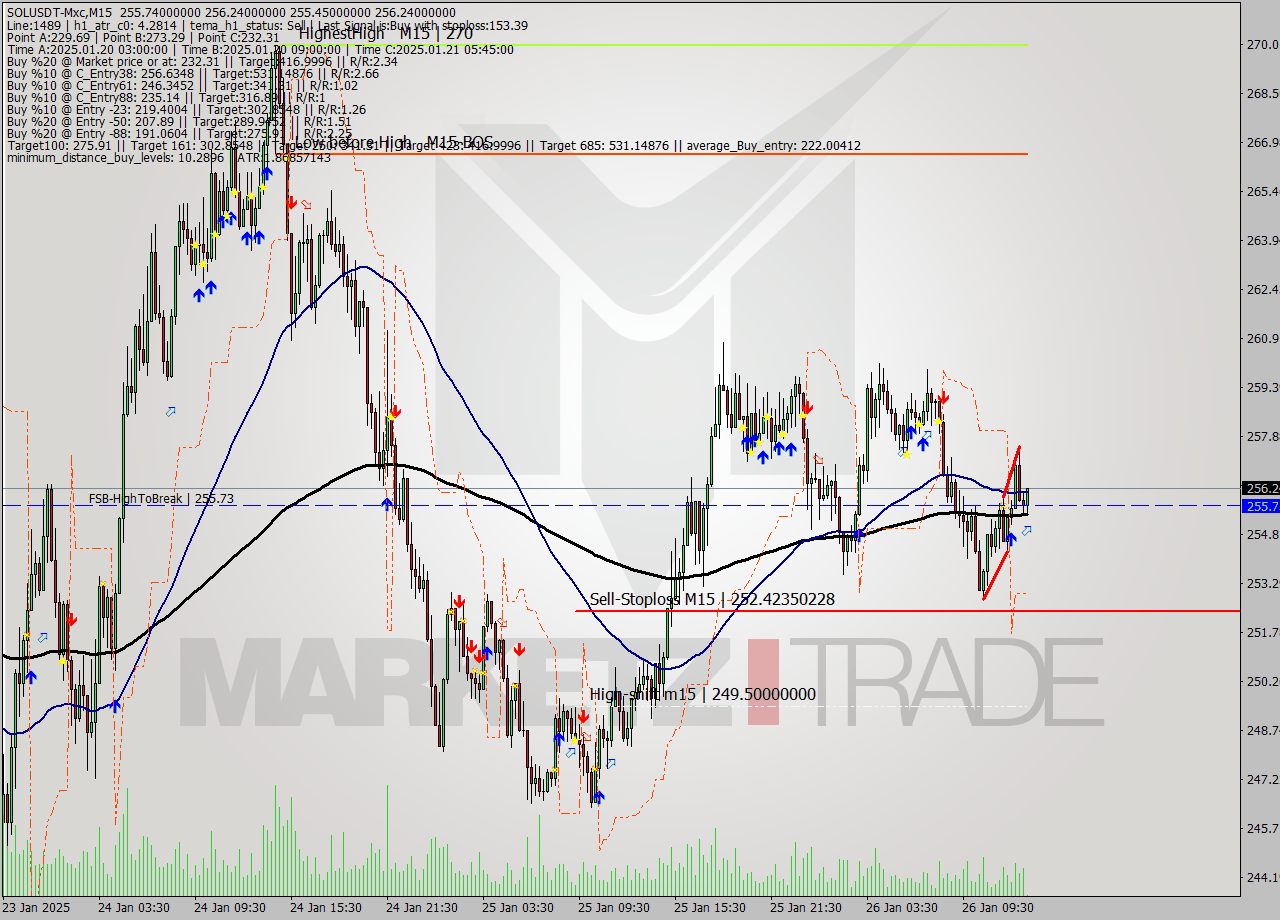Click the 25 Jan 15:30 time label
1280x920 pixels.
click(709, 908)
